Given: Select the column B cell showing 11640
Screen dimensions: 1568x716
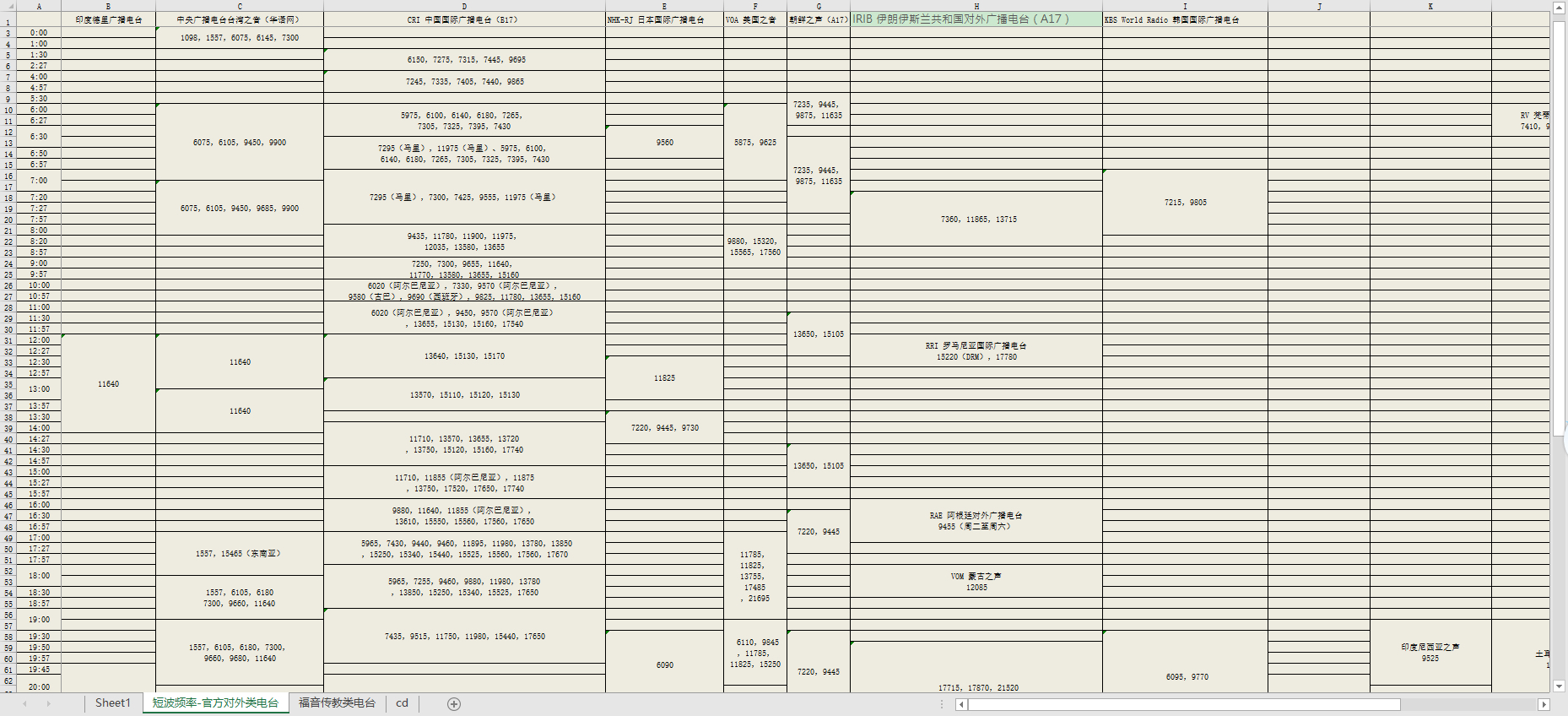Looking at the screenshot, I should (108, 384).
